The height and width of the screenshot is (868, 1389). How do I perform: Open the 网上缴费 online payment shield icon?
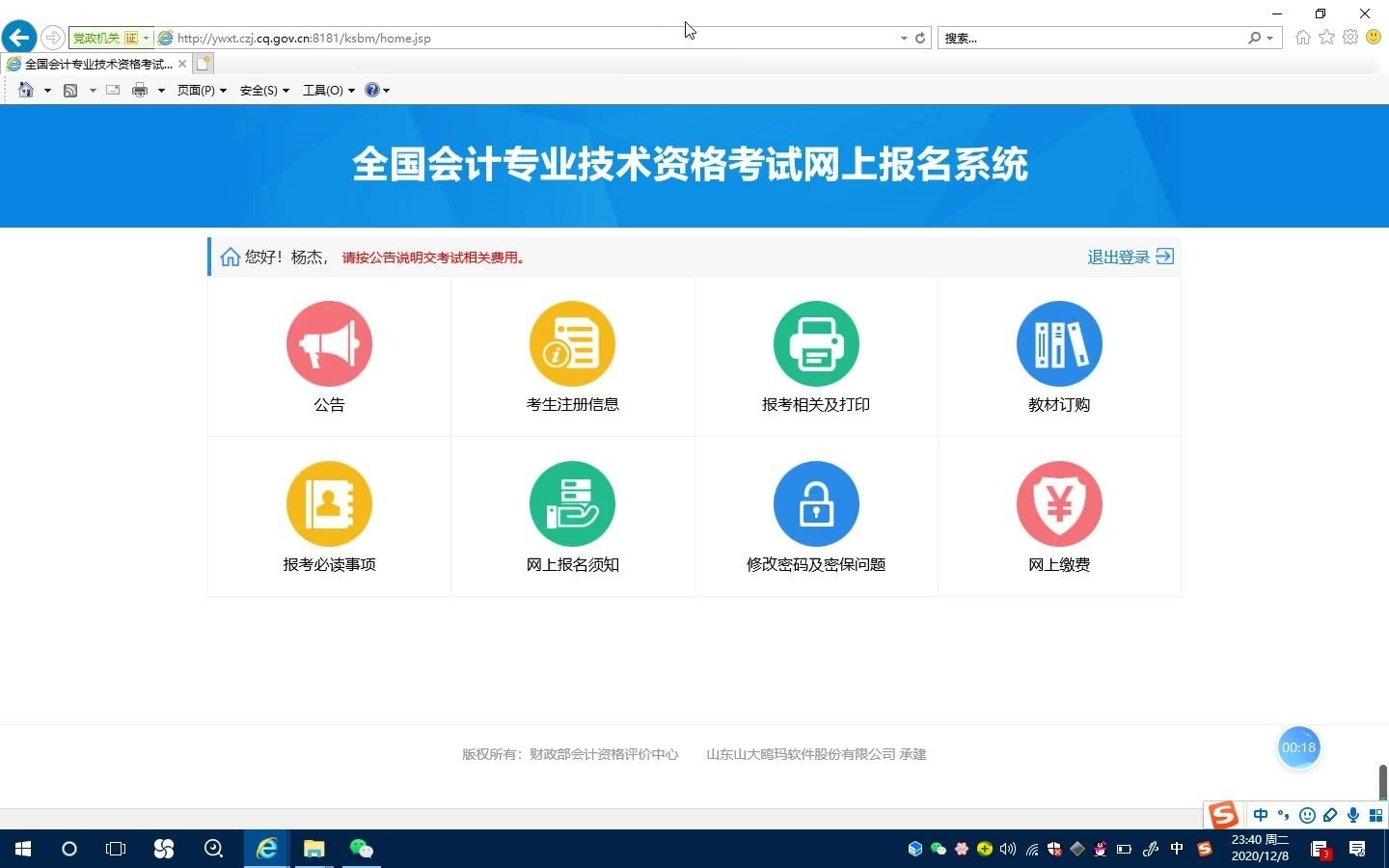click(x=1058, y=503)
